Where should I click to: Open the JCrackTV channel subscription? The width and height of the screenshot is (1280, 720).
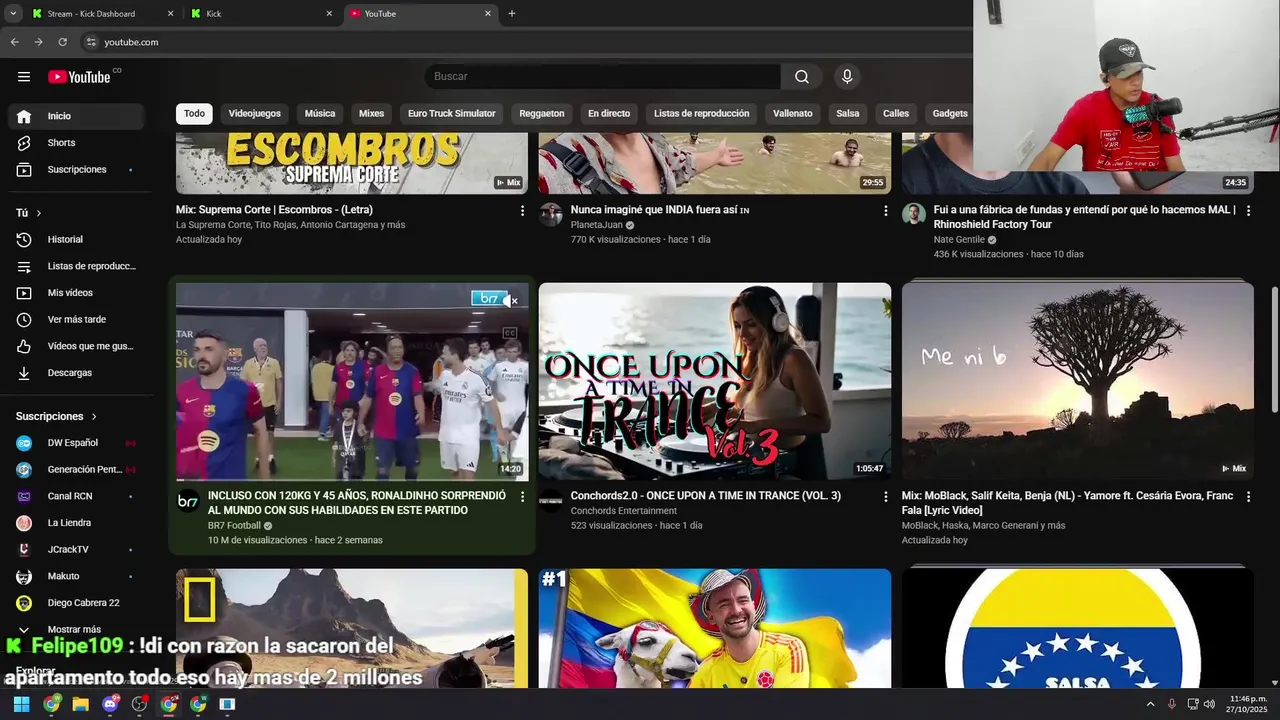coord(78,550)
